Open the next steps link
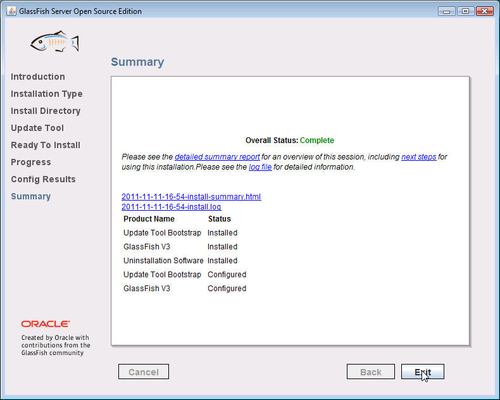Screen dimensions: 500x400 click(419, 157)
